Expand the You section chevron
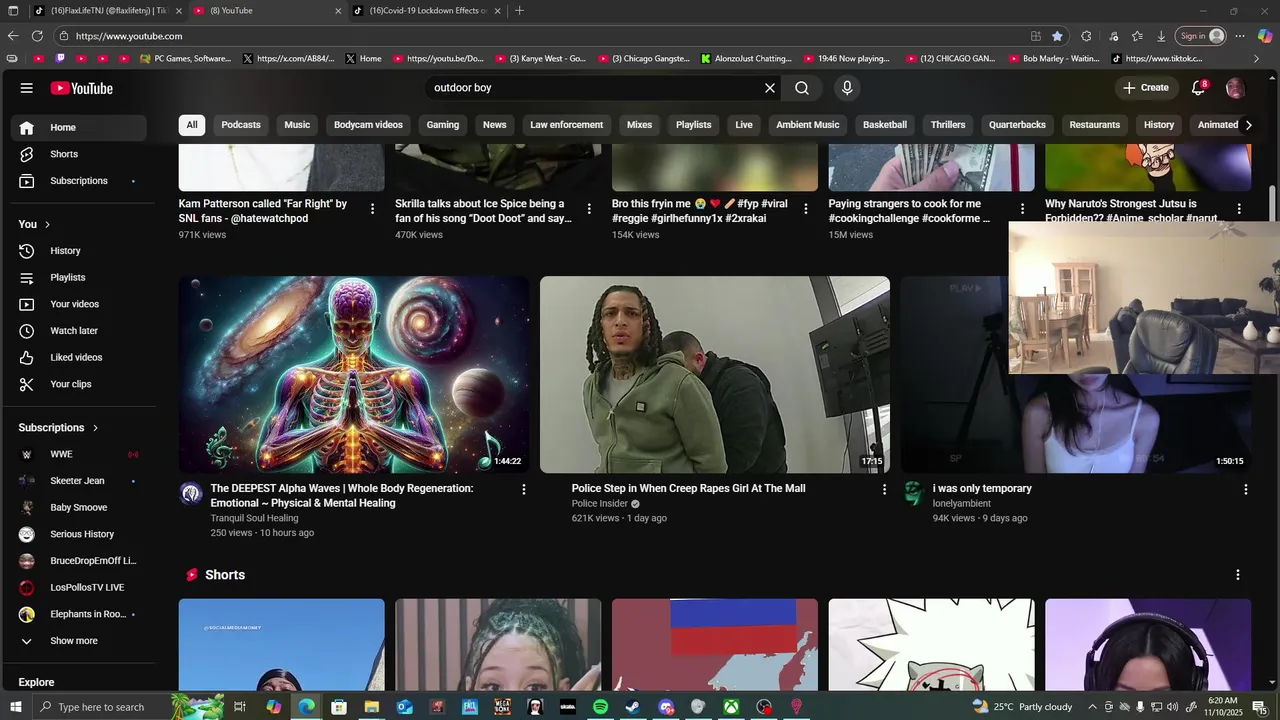The image size is (1280, 720). coord(47,224)
